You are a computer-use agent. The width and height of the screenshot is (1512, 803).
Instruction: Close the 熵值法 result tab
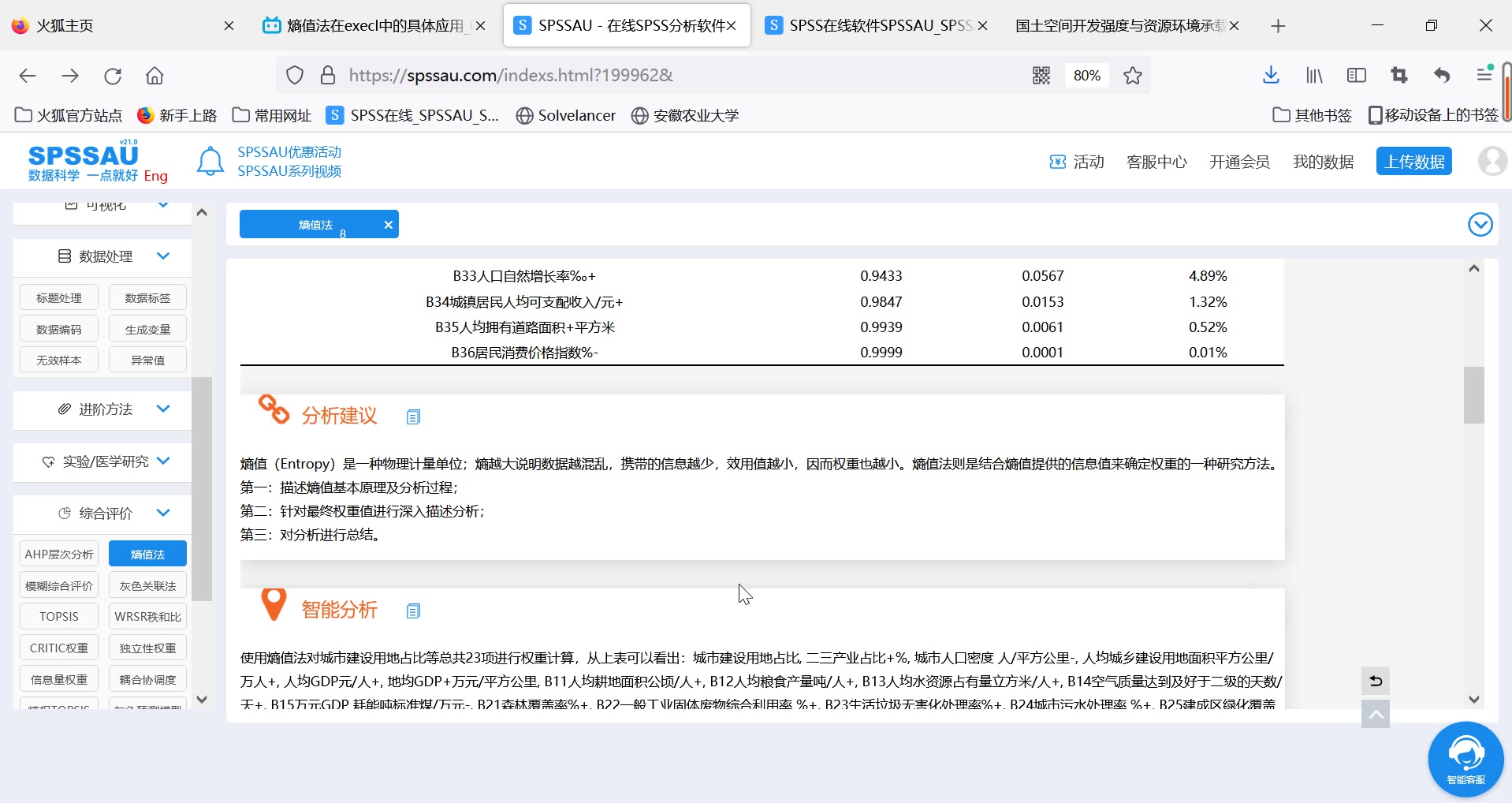click(x=388, y=225)
